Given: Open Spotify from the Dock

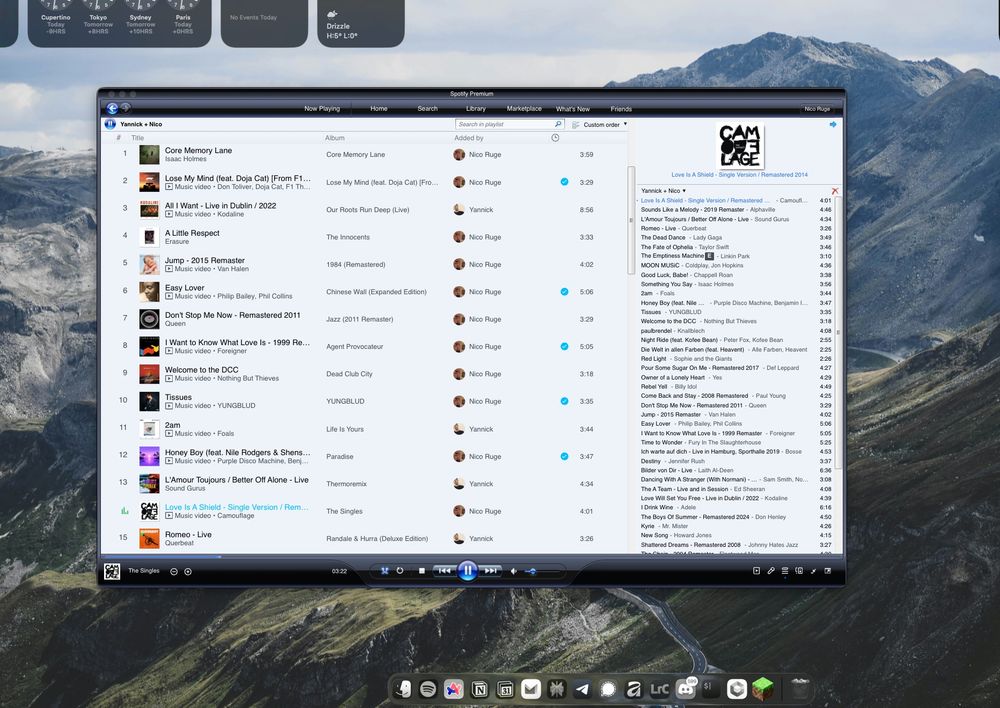Looking at the screenshot, I should 429,689.
